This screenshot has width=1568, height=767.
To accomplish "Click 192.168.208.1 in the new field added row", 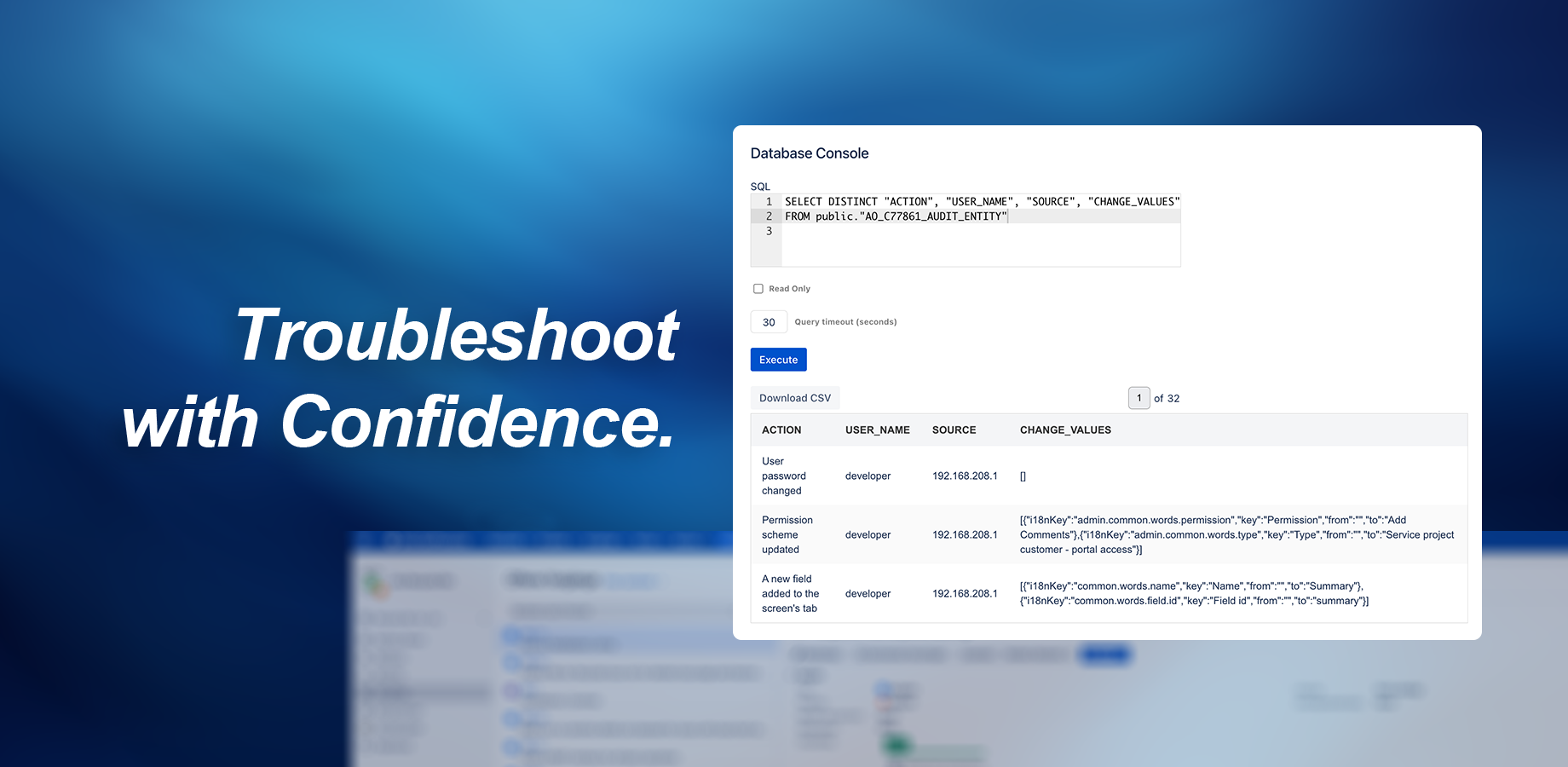I will (x=965, y=594).
